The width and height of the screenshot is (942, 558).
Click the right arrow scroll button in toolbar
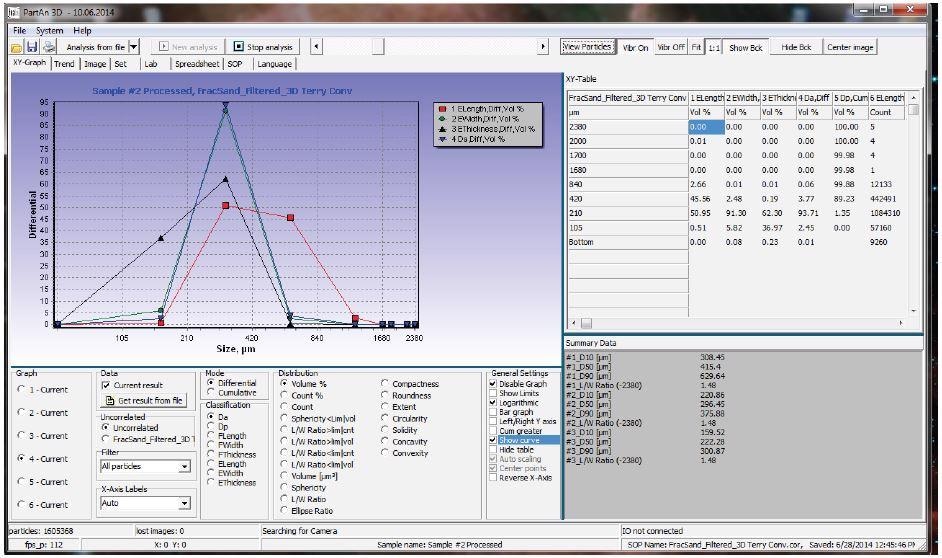tap(543, 47)
